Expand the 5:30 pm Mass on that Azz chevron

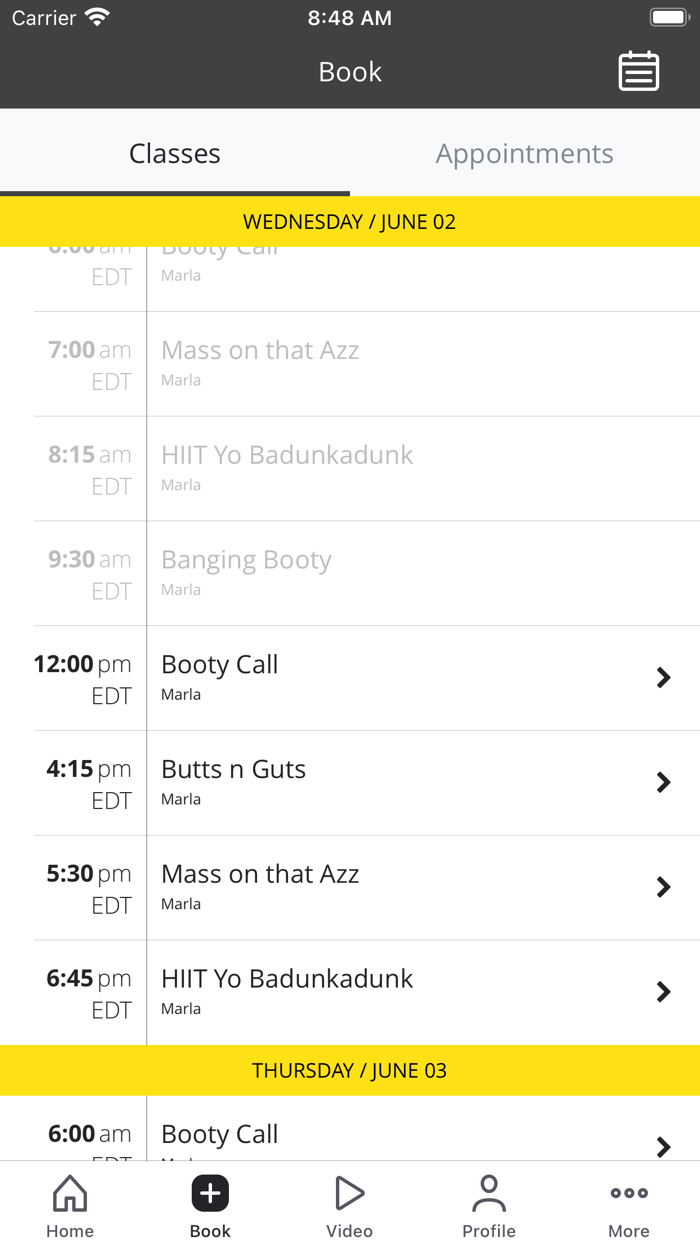point(663,887)
